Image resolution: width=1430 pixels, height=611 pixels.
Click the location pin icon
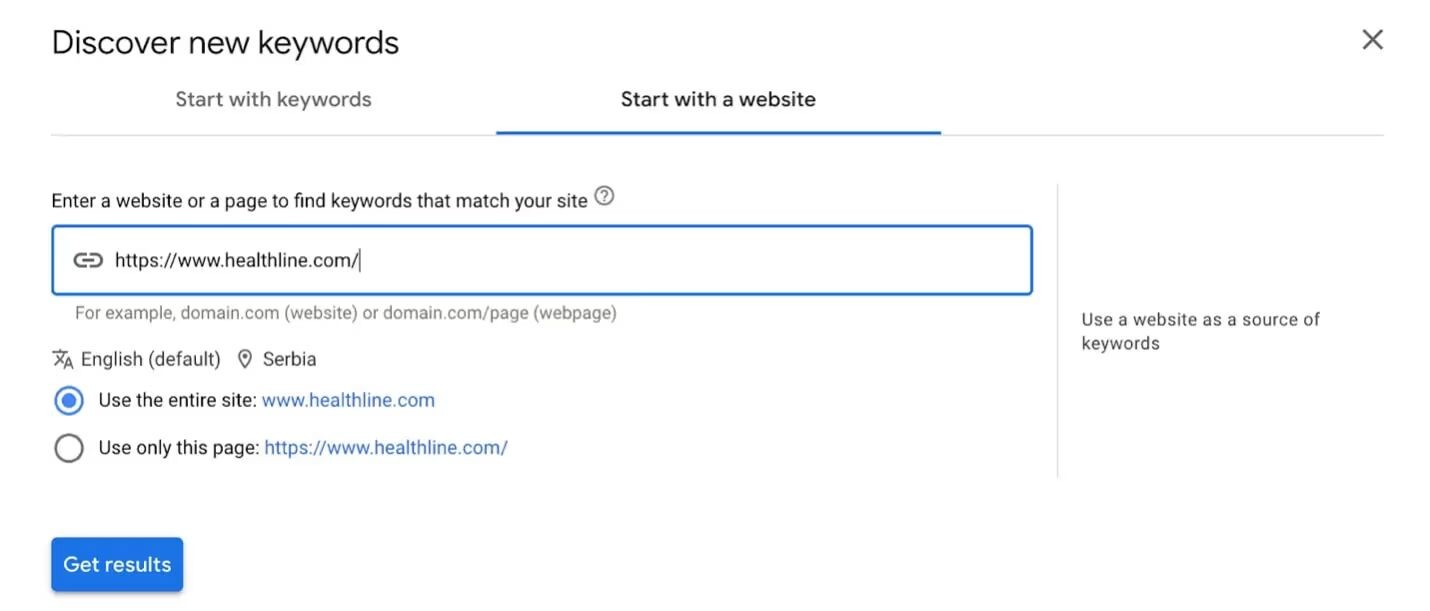(245, 359)
